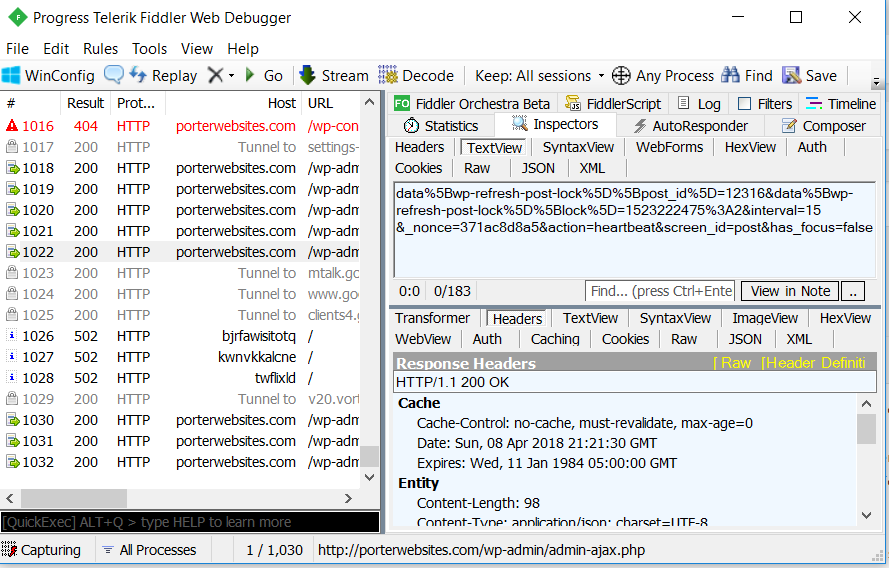Select the request HexView tab
889x568 pixels.
751,147
